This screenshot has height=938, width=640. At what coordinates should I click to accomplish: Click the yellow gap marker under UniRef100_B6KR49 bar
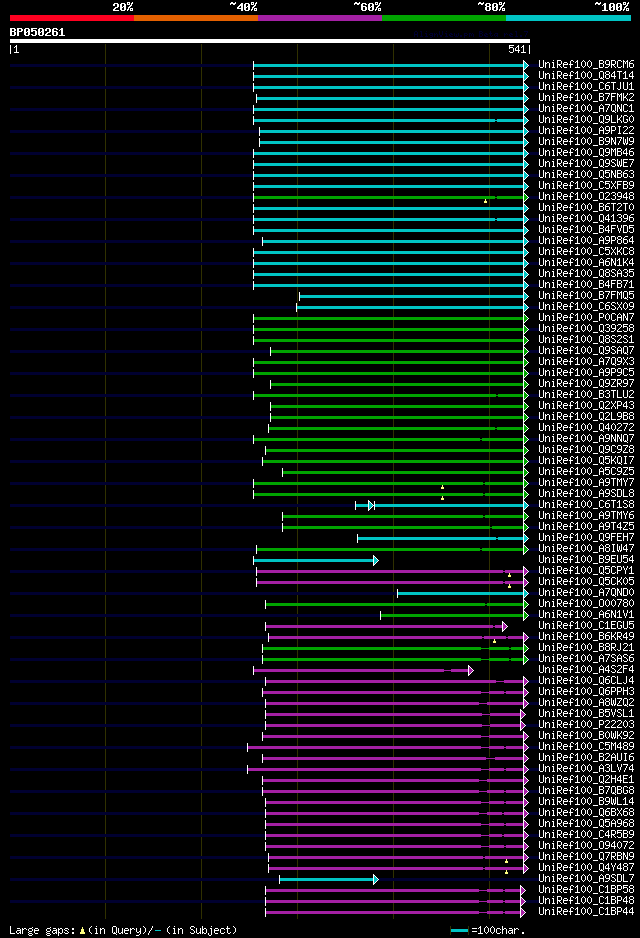(494, 641)
